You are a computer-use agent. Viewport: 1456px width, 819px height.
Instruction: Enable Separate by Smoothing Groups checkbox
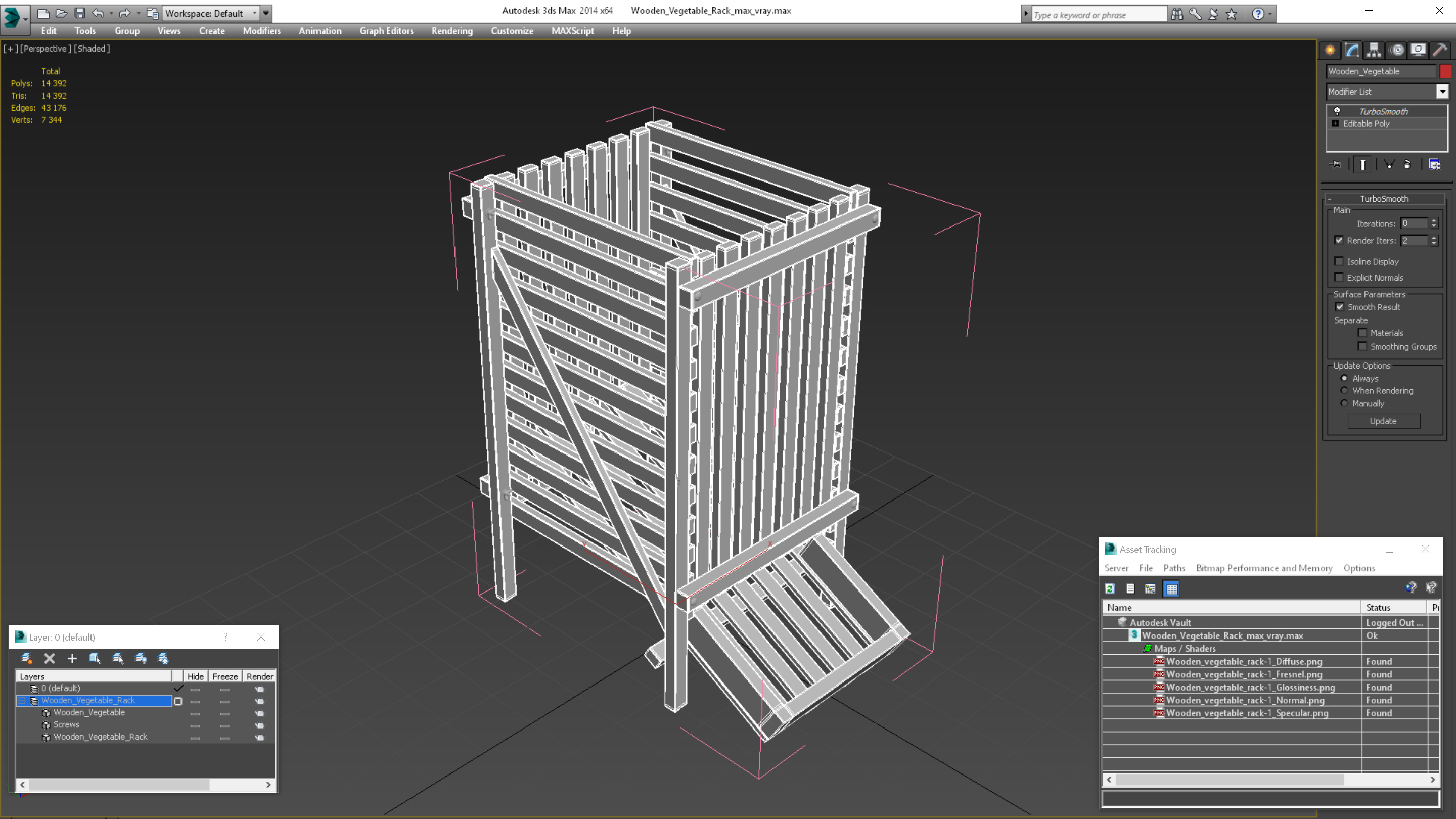(1363, 346)
